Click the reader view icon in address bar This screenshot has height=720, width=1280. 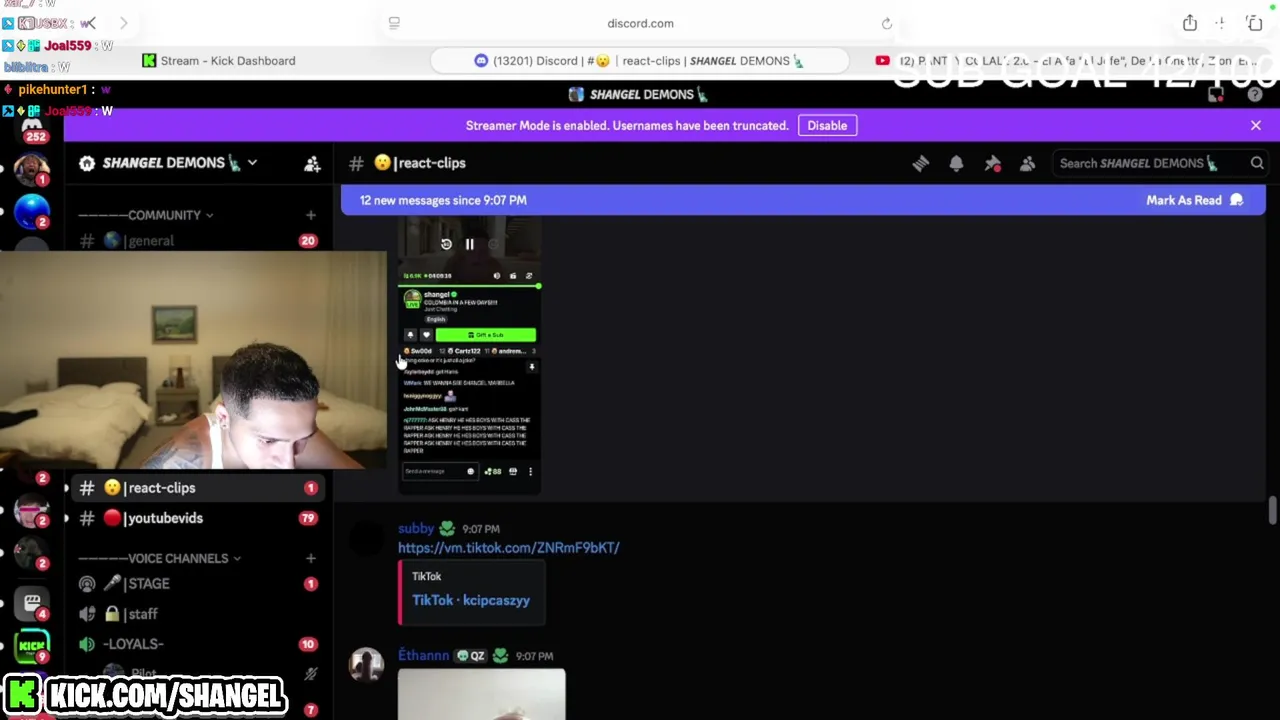click(x=394, y=23)
